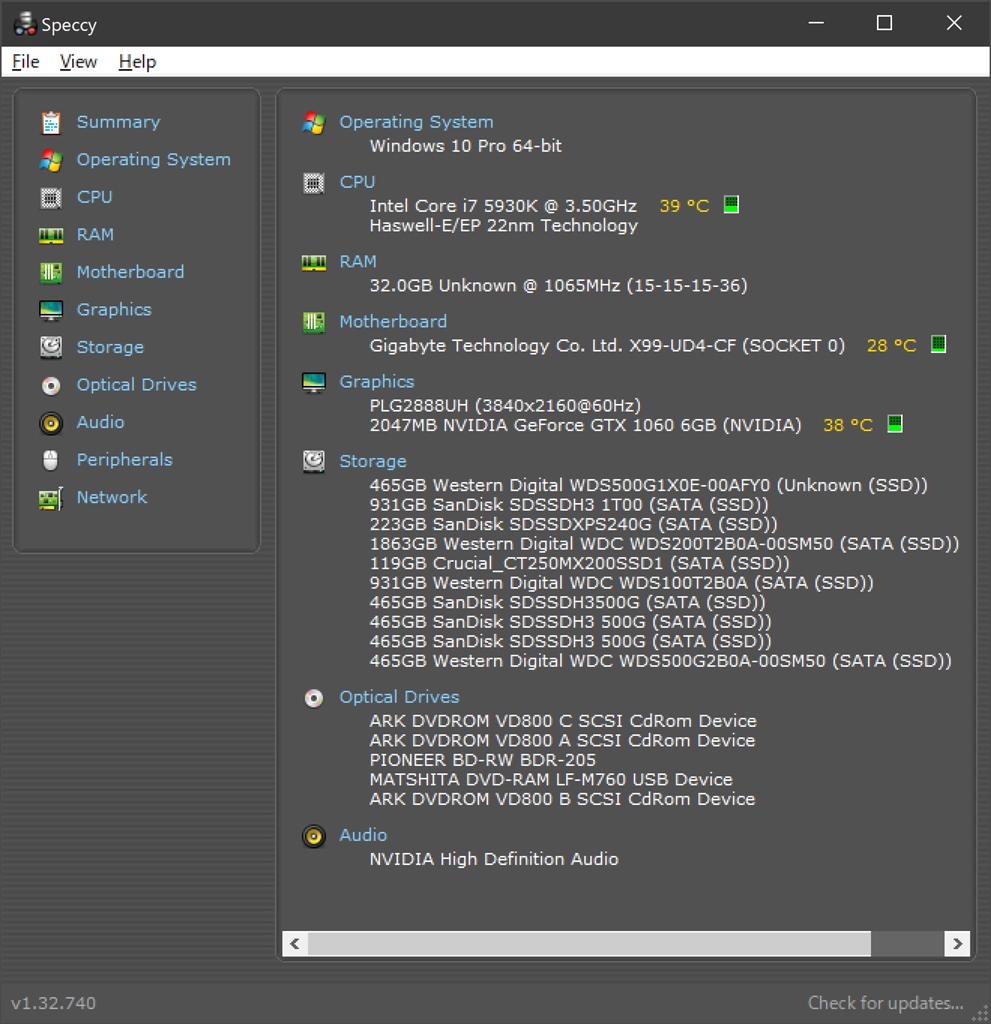
Task: Open the RAM section from sidebar
Action: [95, 234]
